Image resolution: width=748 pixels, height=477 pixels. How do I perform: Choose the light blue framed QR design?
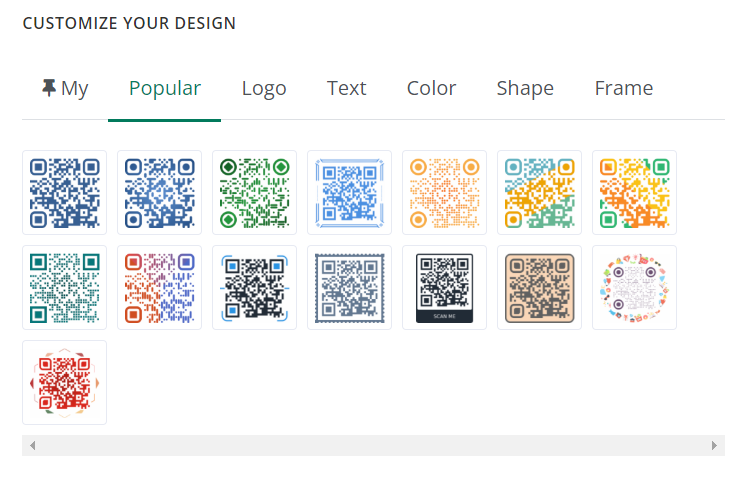[x=350, y=193]
